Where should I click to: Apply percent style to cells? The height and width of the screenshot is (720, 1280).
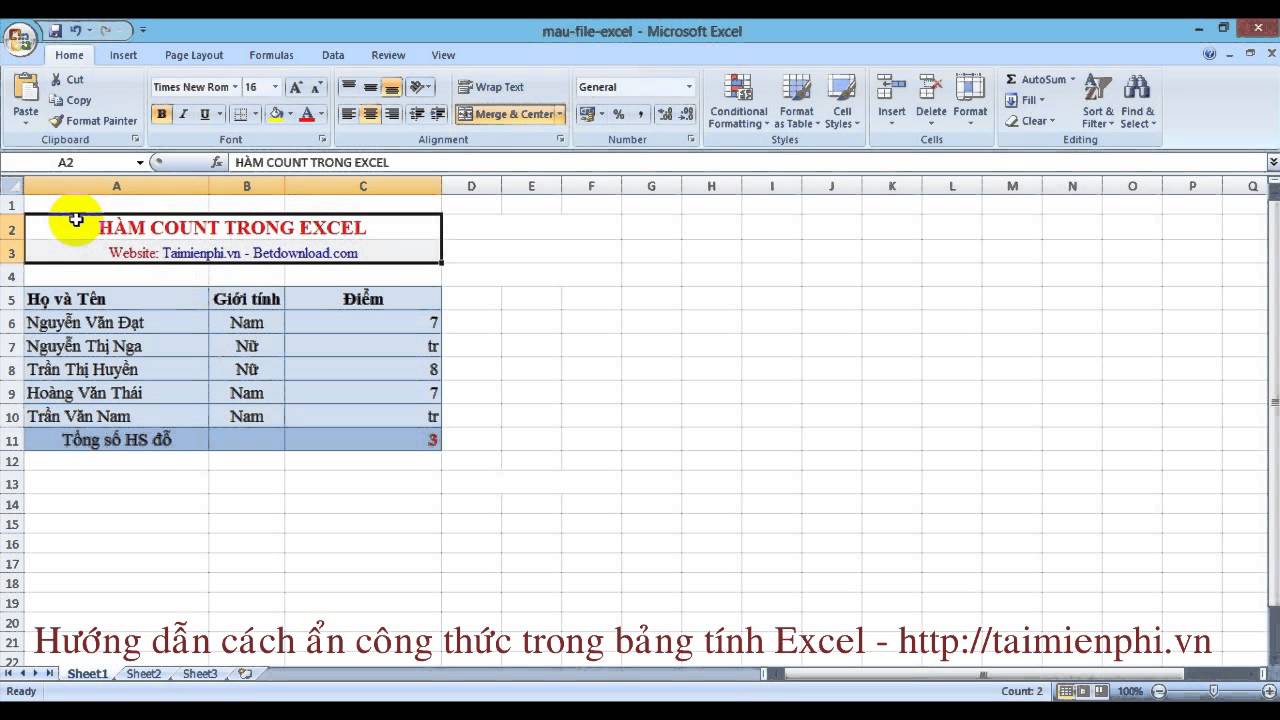618,114
